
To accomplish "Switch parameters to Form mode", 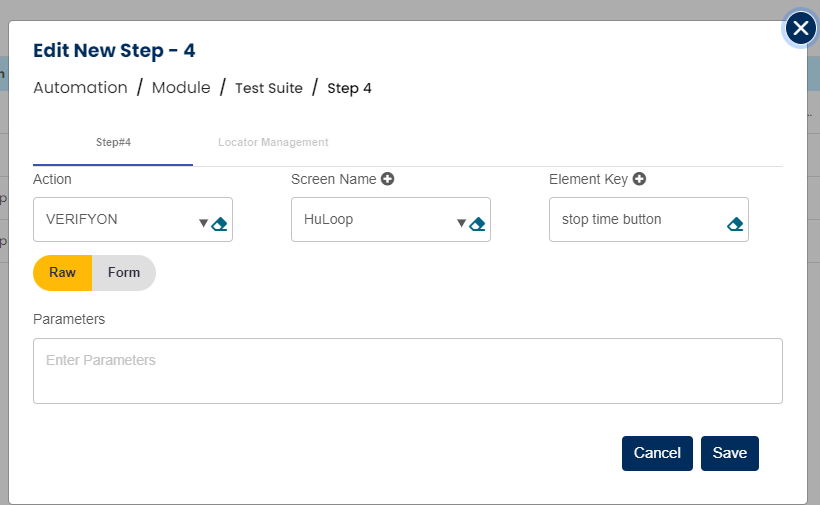I will coord(124,273).
